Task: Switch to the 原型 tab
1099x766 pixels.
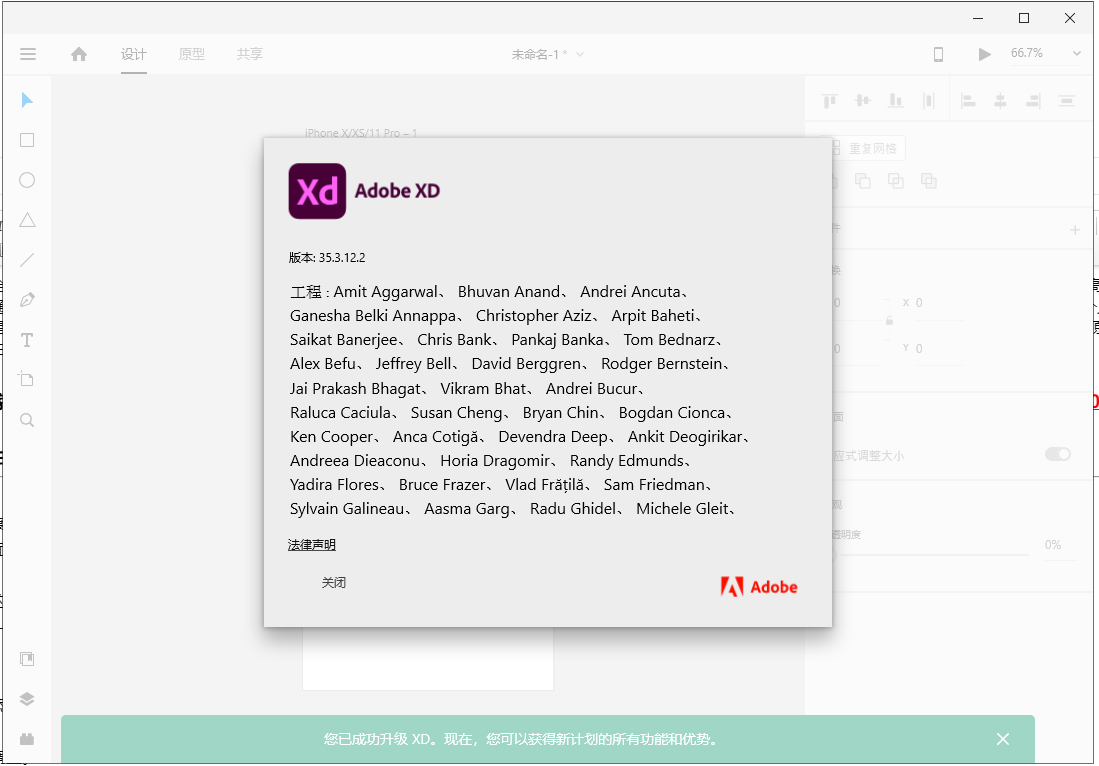Action: [191, 54]
